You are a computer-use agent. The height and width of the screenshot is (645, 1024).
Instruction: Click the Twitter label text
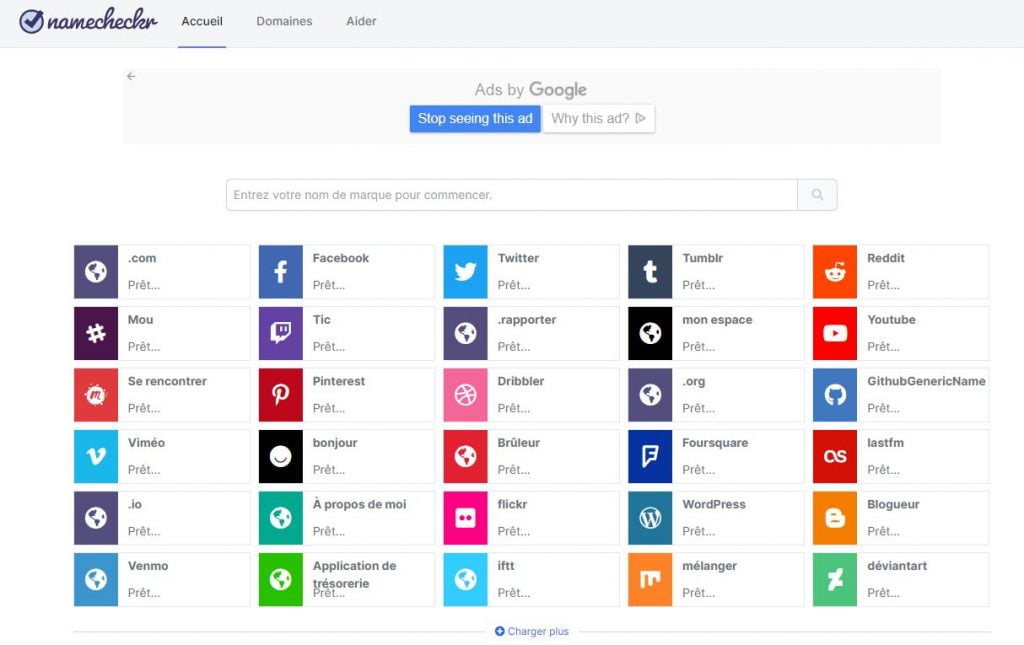tap(519, 259)
